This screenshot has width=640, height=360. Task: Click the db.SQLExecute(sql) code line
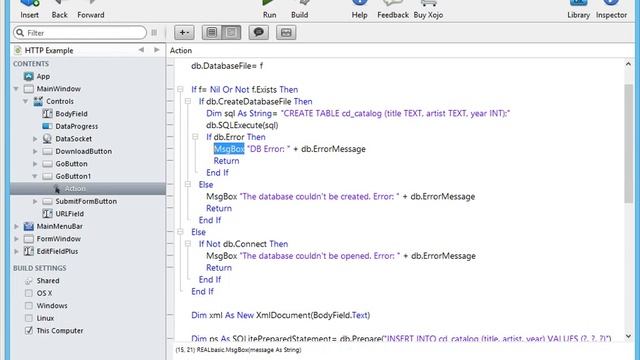pyautogui.click(x=242, y=125)
